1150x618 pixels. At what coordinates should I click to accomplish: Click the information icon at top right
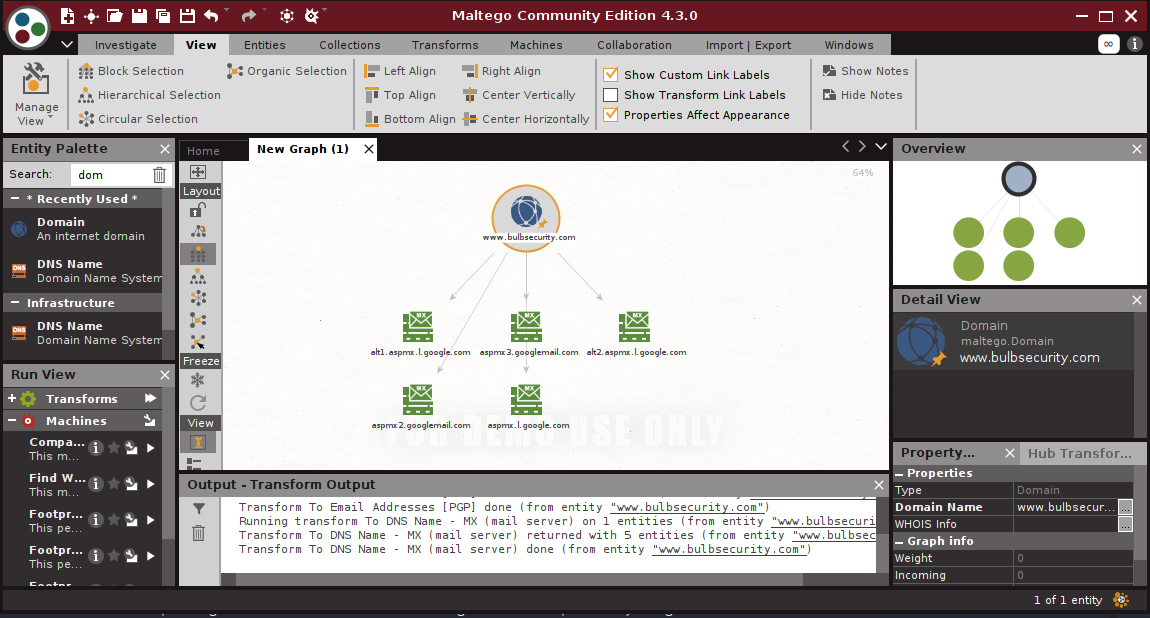pyautogui.click(x=1134, y=44)
